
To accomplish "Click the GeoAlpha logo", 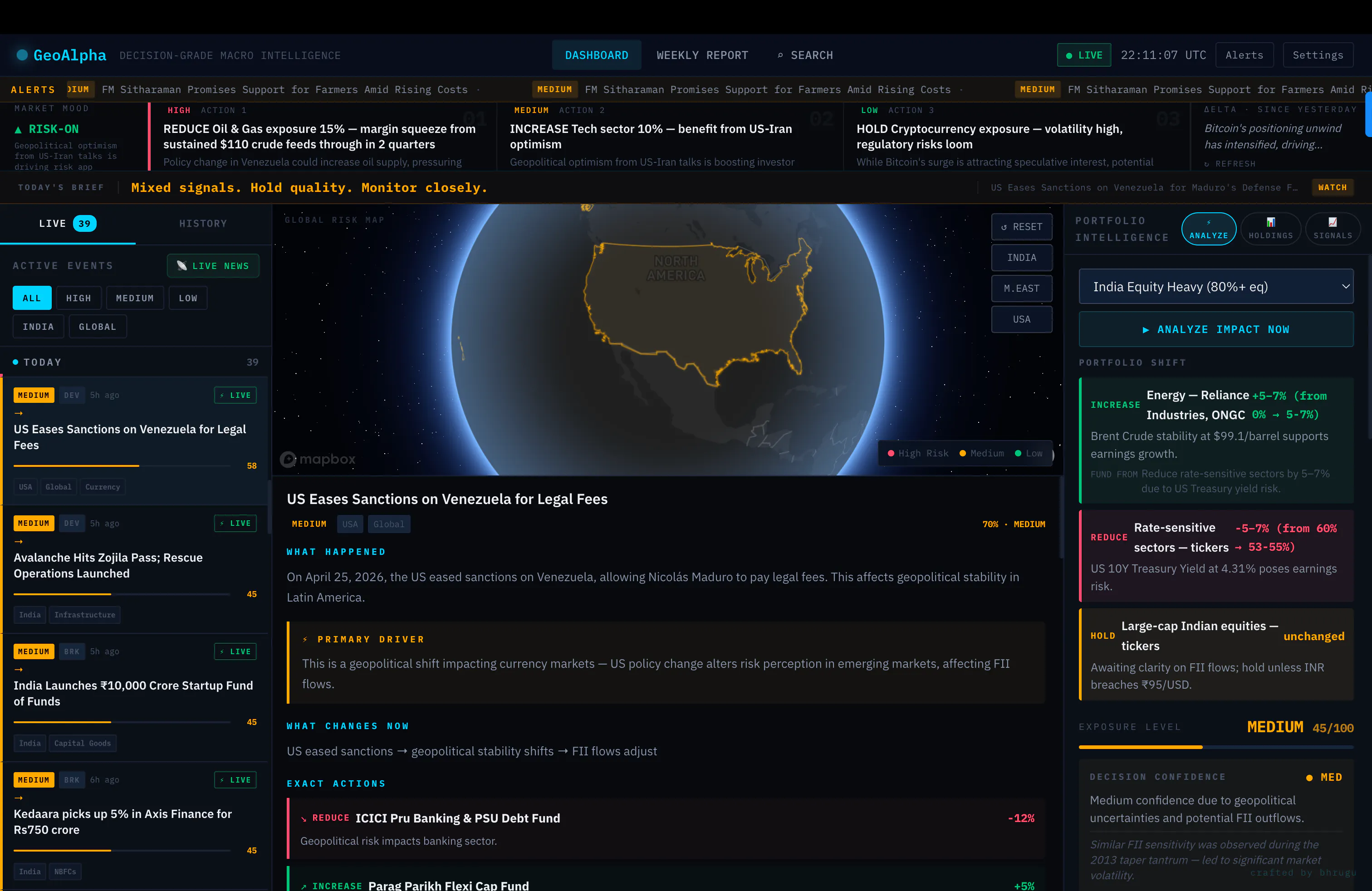I will point(61,55).
